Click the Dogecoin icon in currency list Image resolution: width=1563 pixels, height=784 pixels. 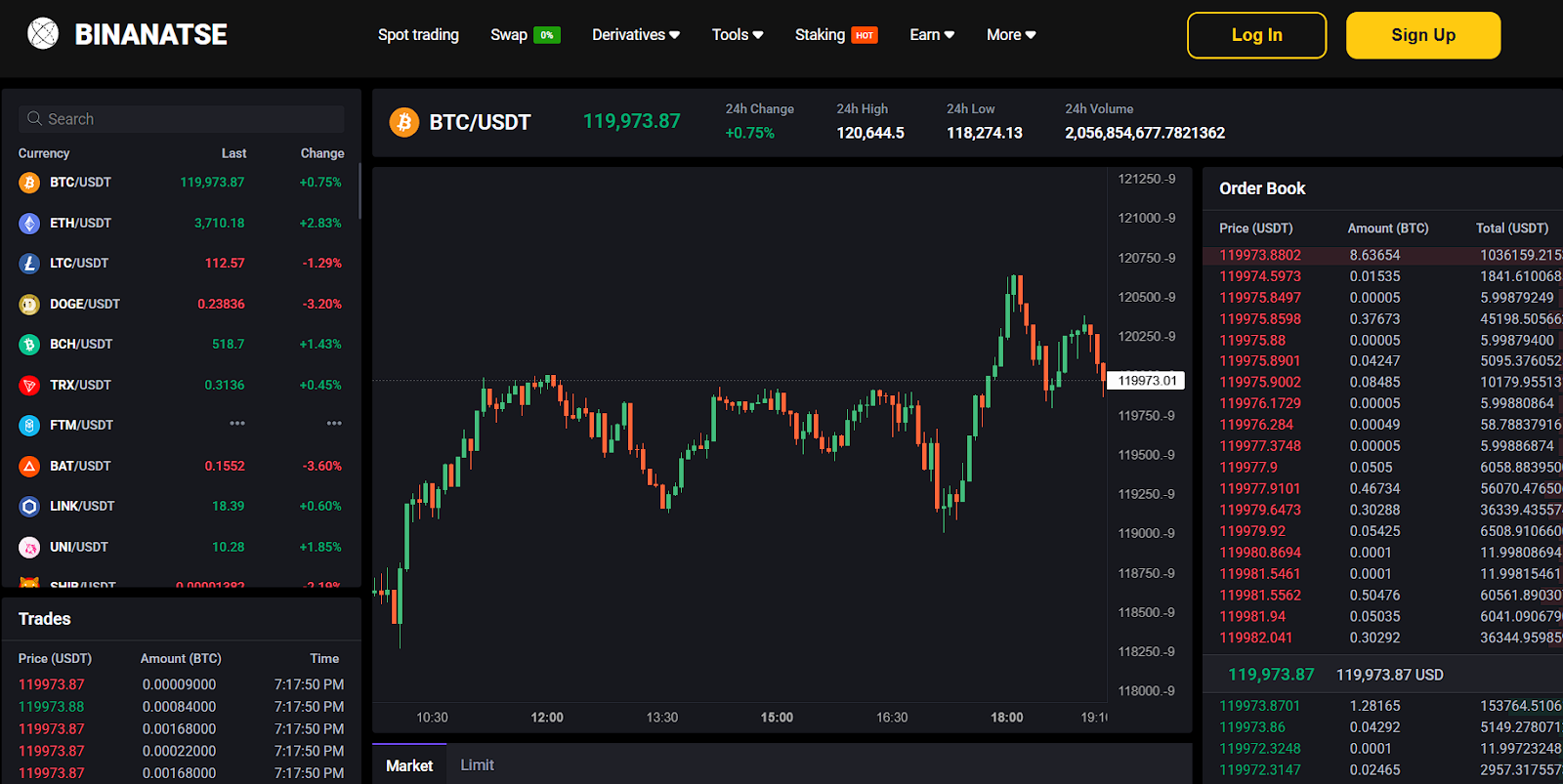point(29,305)
